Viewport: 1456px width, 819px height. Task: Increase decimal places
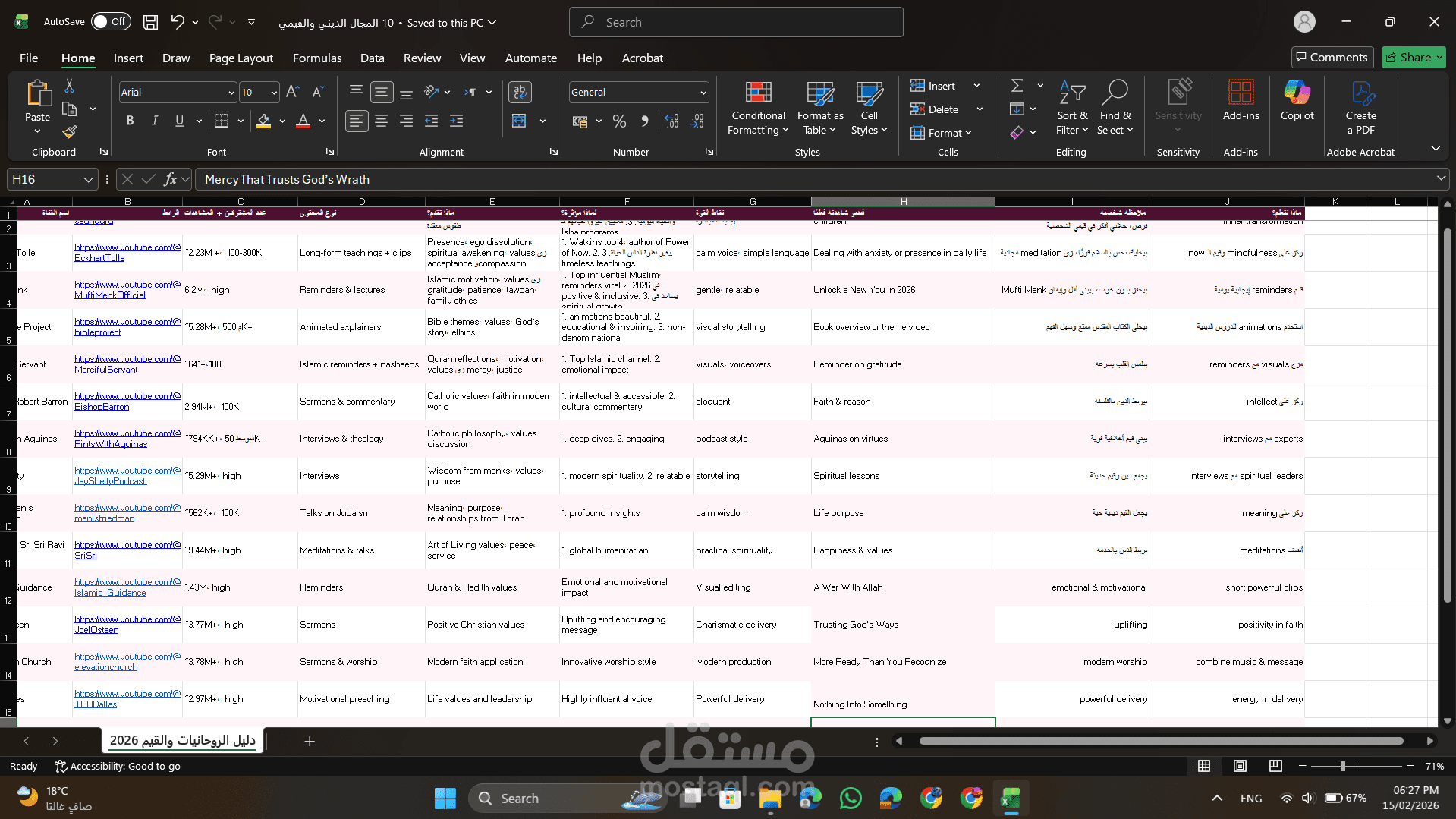(x=671, y=121)
